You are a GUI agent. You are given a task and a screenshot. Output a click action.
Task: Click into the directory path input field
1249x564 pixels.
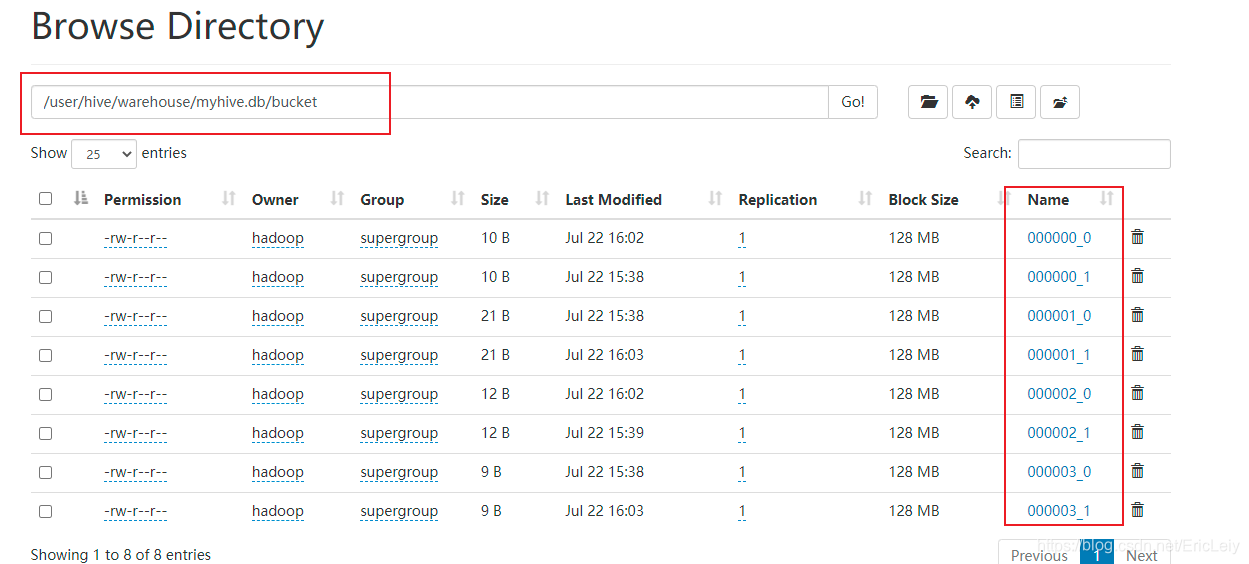430,102
